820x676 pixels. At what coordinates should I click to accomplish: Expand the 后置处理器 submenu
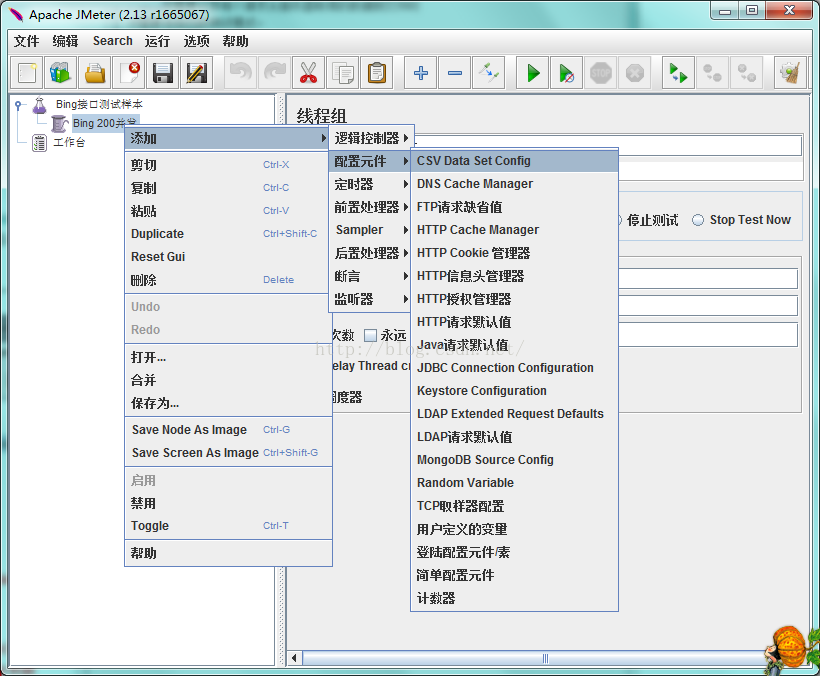click(370, 253)
